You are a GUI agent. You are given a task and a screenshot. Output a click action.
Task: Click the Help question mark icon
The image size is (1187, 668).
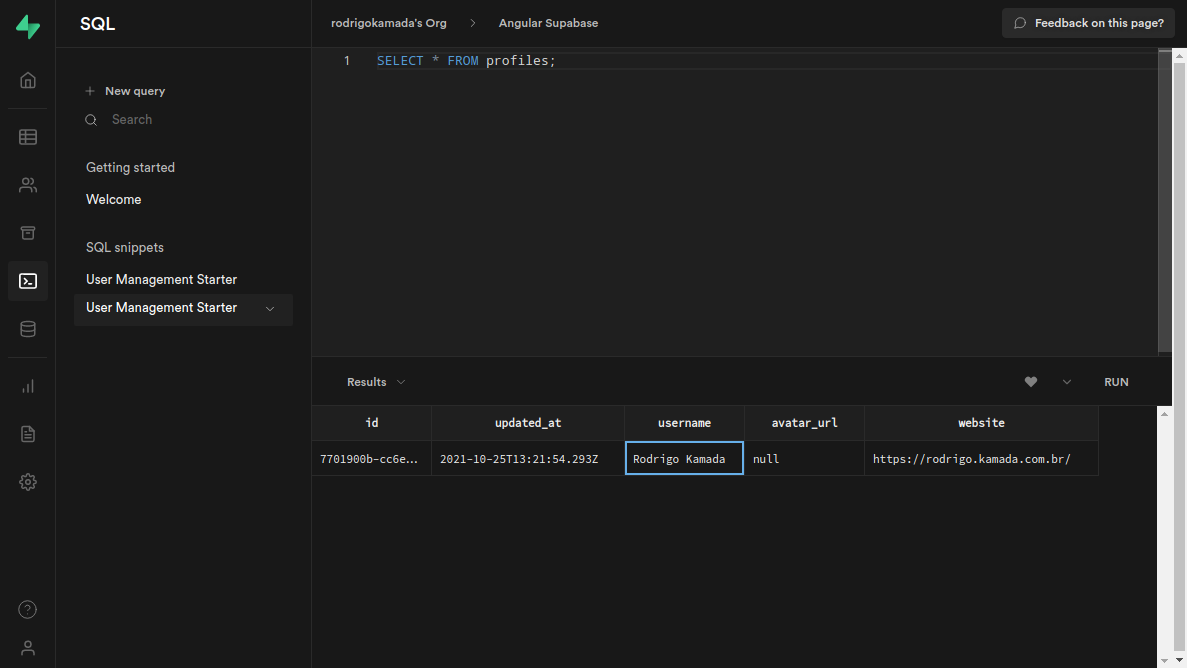(x=28, y=610)
